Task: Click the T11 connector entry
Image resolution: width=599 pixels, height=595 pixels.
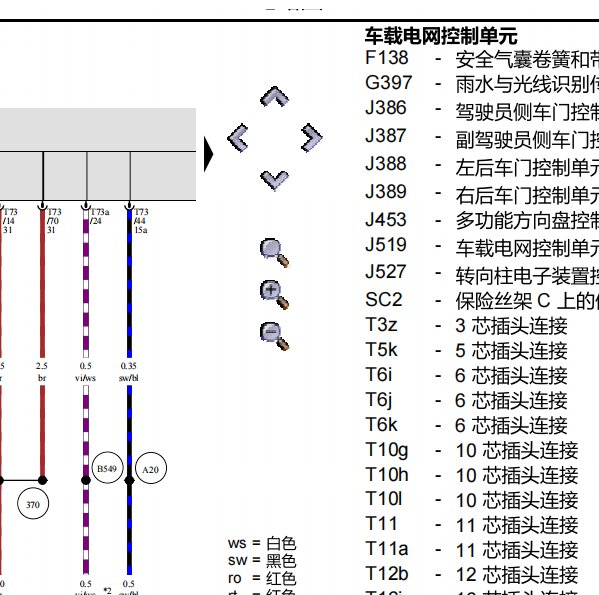Action: click(x=471, y=525)
